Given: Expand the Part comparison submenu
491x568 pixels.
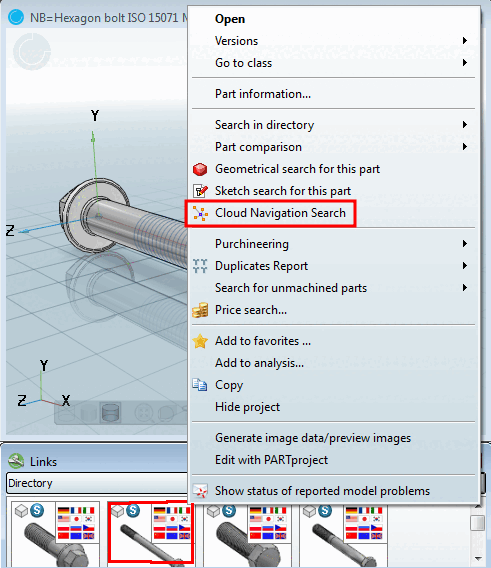Looking at the screenshot, I should pyautogui.click(x=333, y=147).
